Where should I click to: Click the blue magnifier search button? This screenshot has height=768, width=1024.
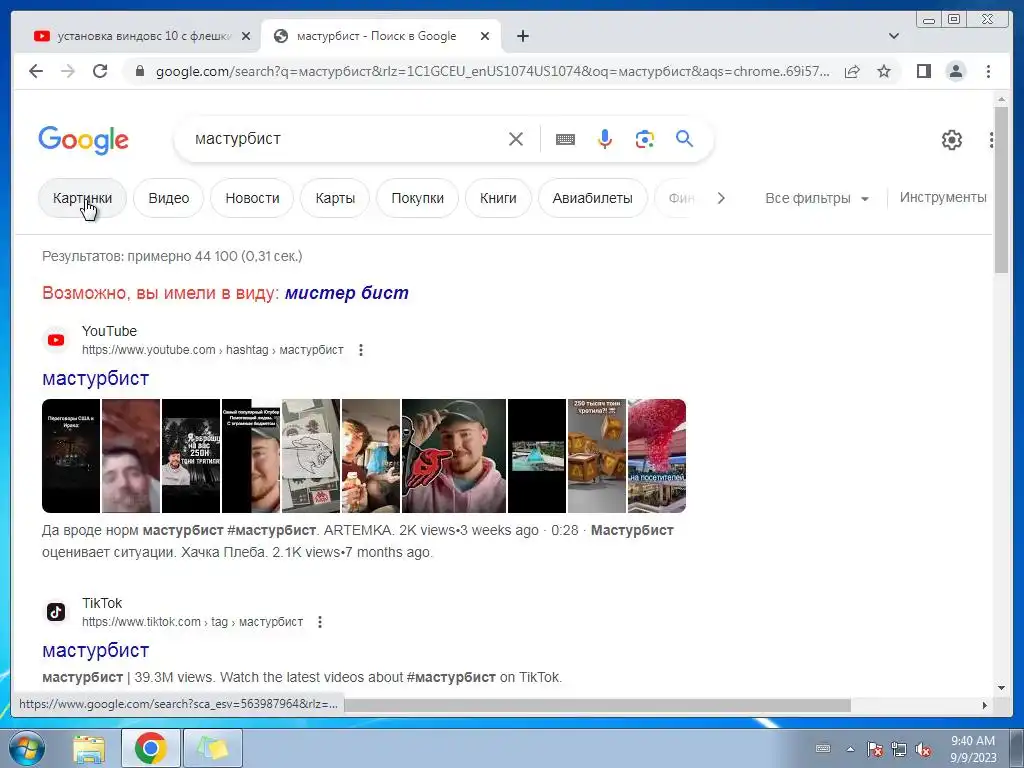(x=684, y=138)
